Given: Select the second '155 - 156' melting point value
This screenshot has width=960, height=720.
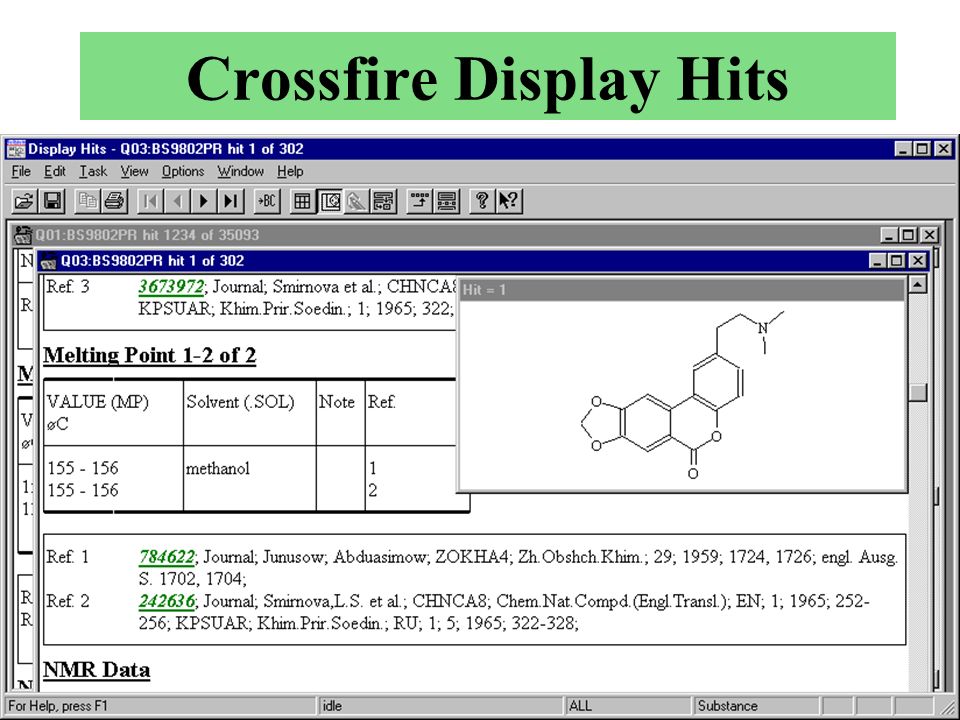Looking at the screenshot, I should [x=83, y=490].
